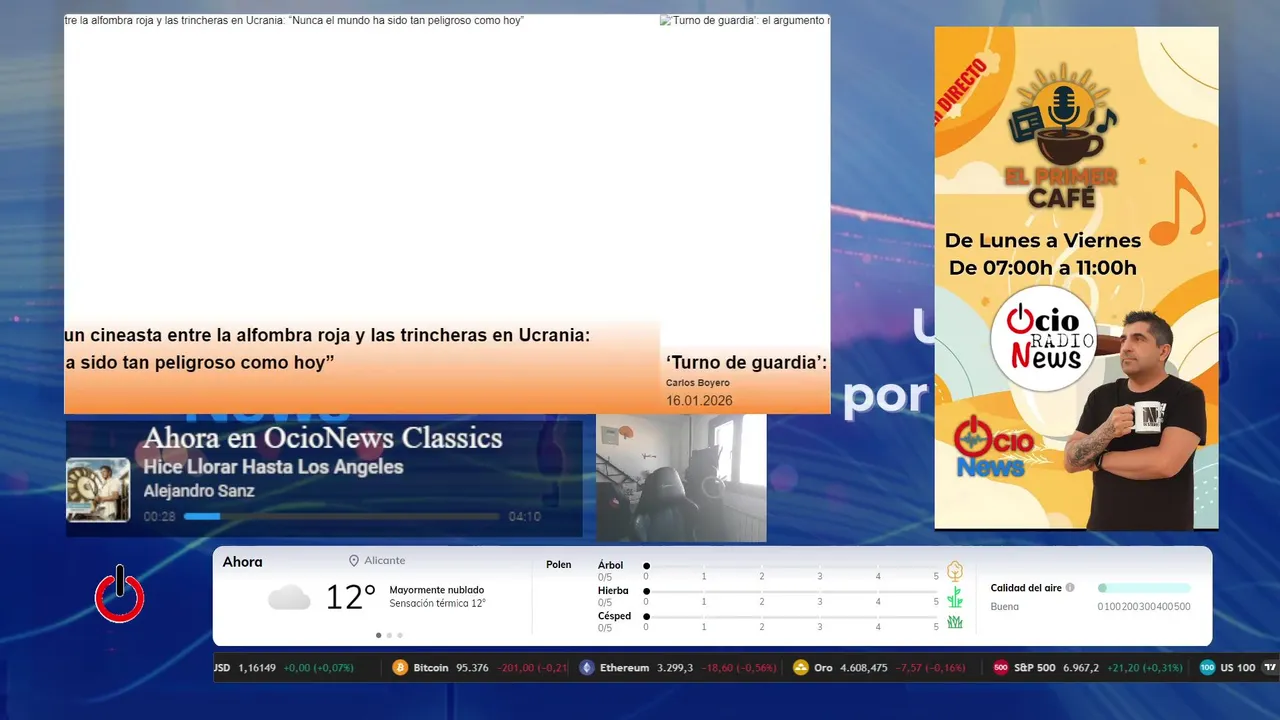Click the Ethereum price 3.299,3
This screenshot has width=1280, height=720.
click(x=675, y=667)
